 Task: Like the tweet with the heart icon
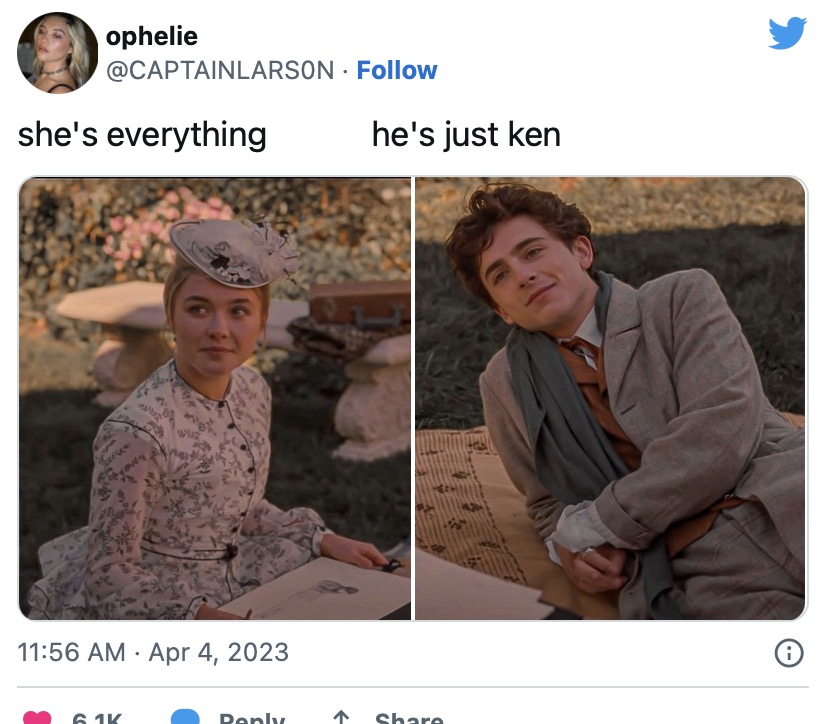click(x=37, y=717)
